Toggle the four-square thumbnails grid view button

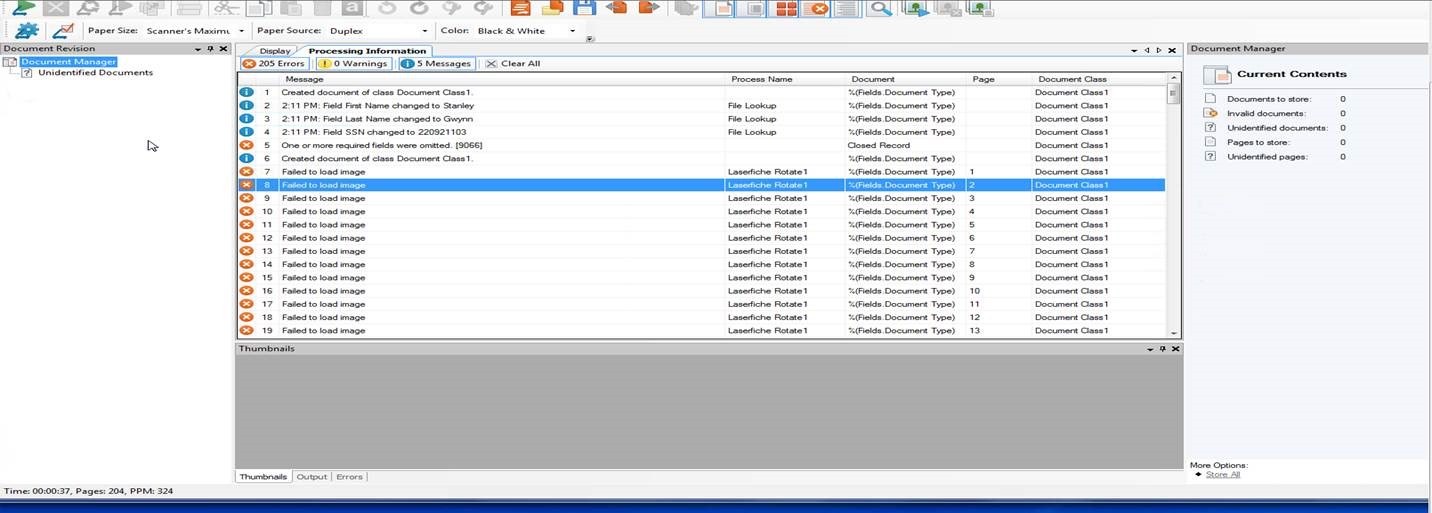click(x=787, y=9)
